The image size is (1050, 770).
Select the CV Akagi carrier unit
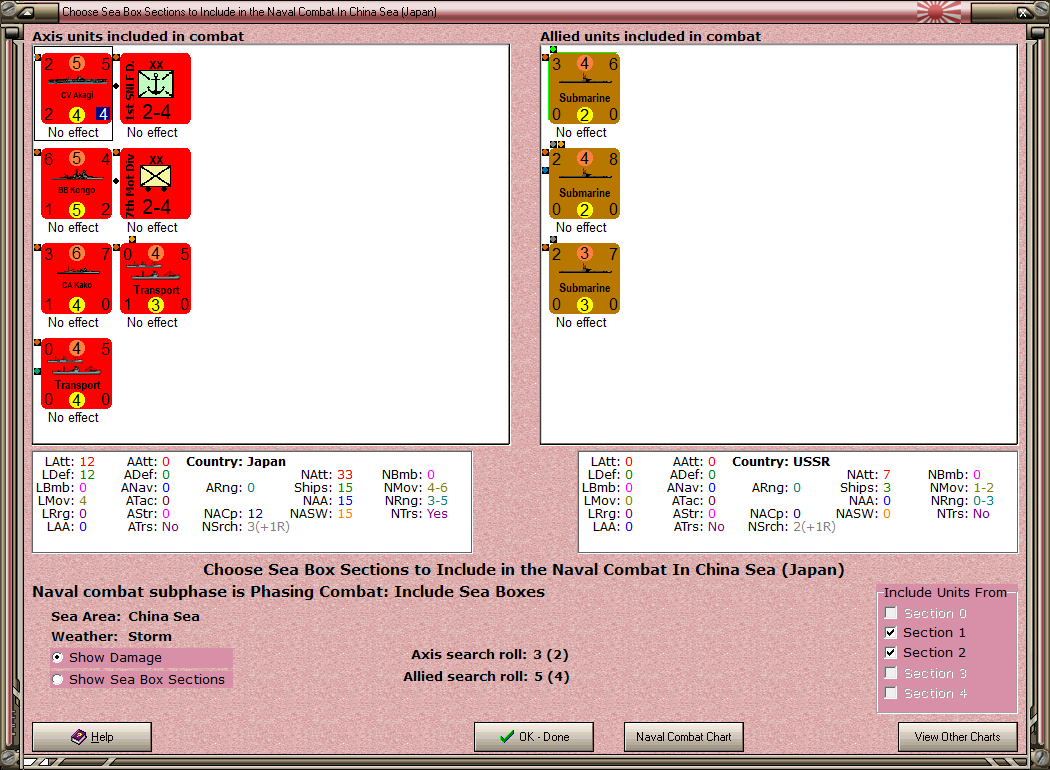76,89
